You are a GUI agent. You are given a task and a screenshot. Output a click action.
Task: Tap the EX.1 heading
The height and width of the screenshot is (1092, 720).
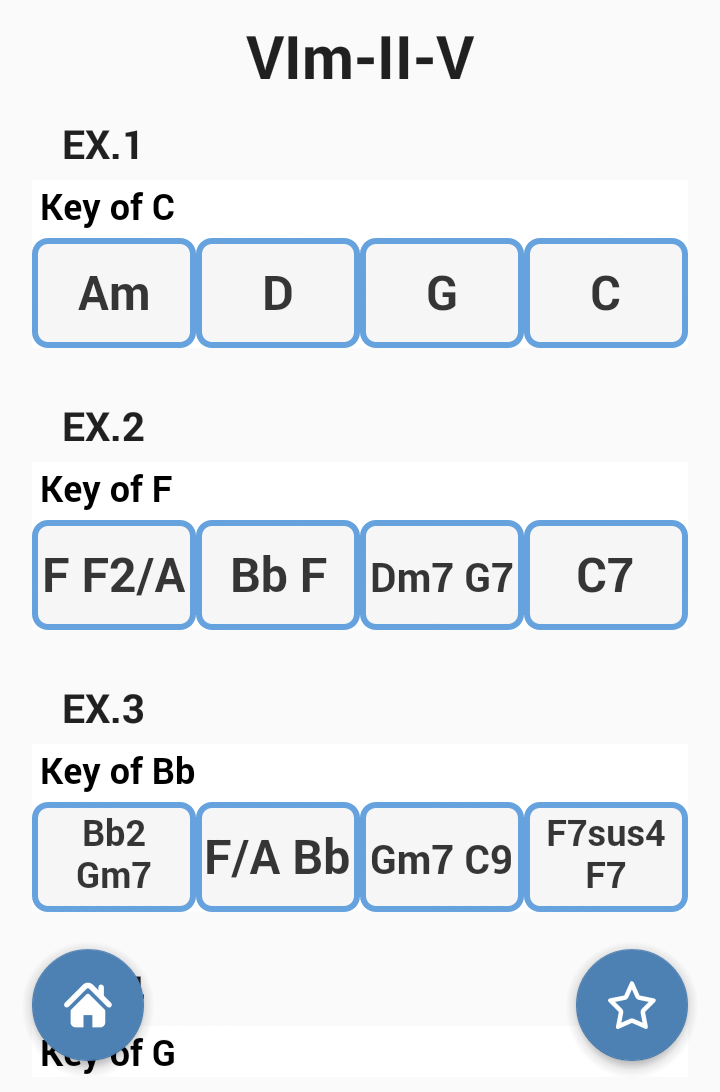point(102,146)
